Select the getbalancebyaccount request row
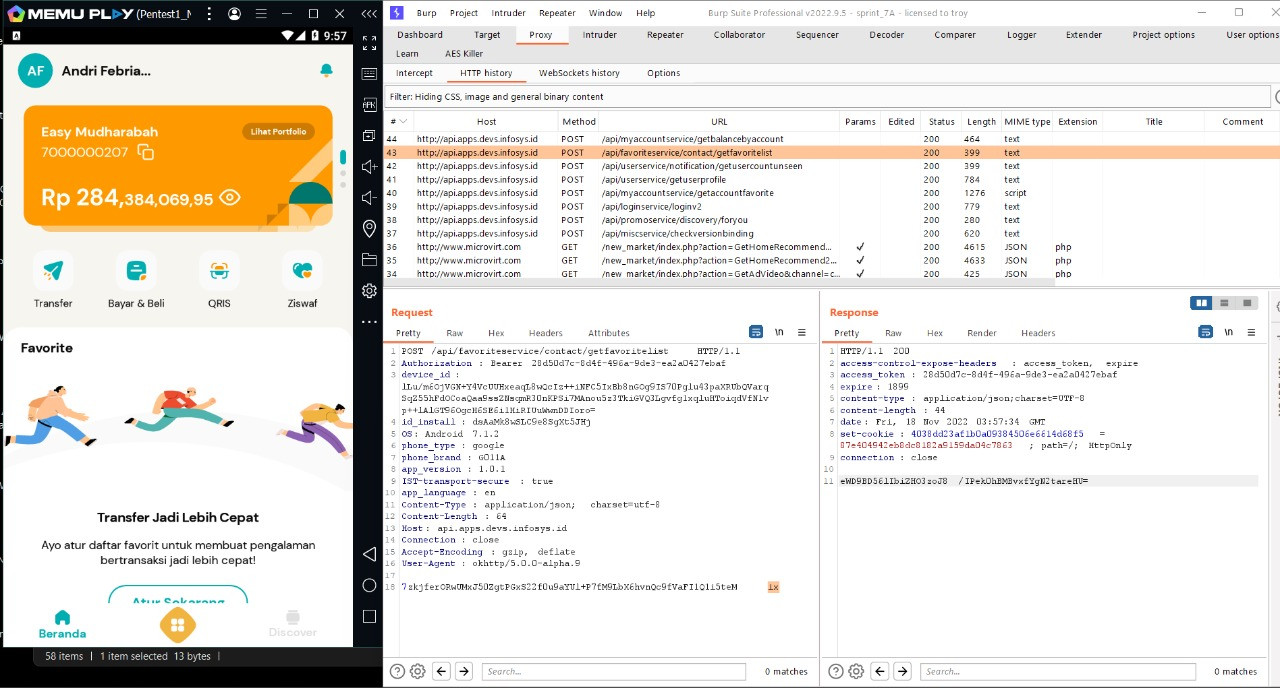The image size is (1280, 688). coord(832,139)
